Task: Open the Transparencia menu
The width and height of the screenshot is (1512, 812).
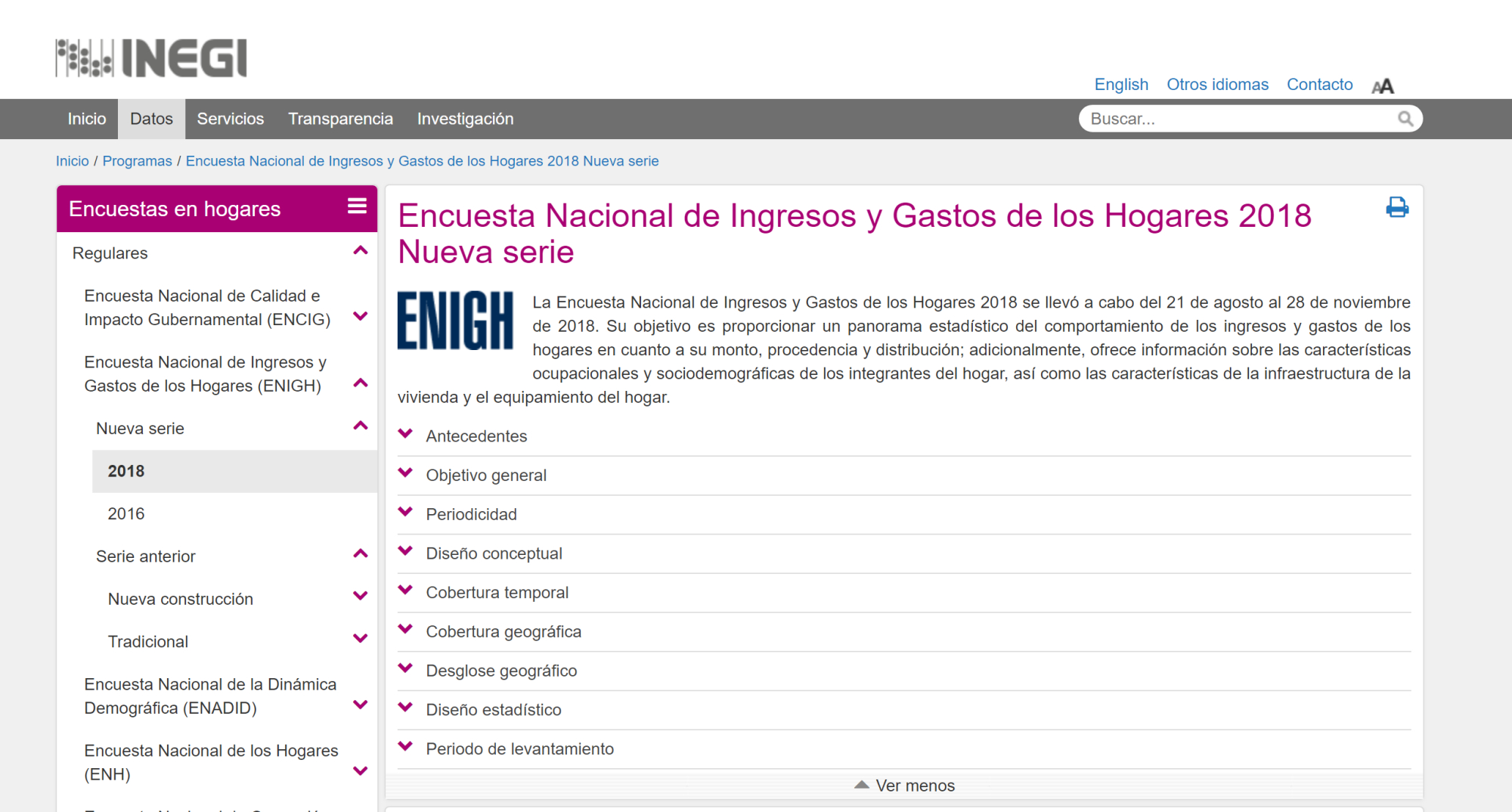Action: coord(340,119)
